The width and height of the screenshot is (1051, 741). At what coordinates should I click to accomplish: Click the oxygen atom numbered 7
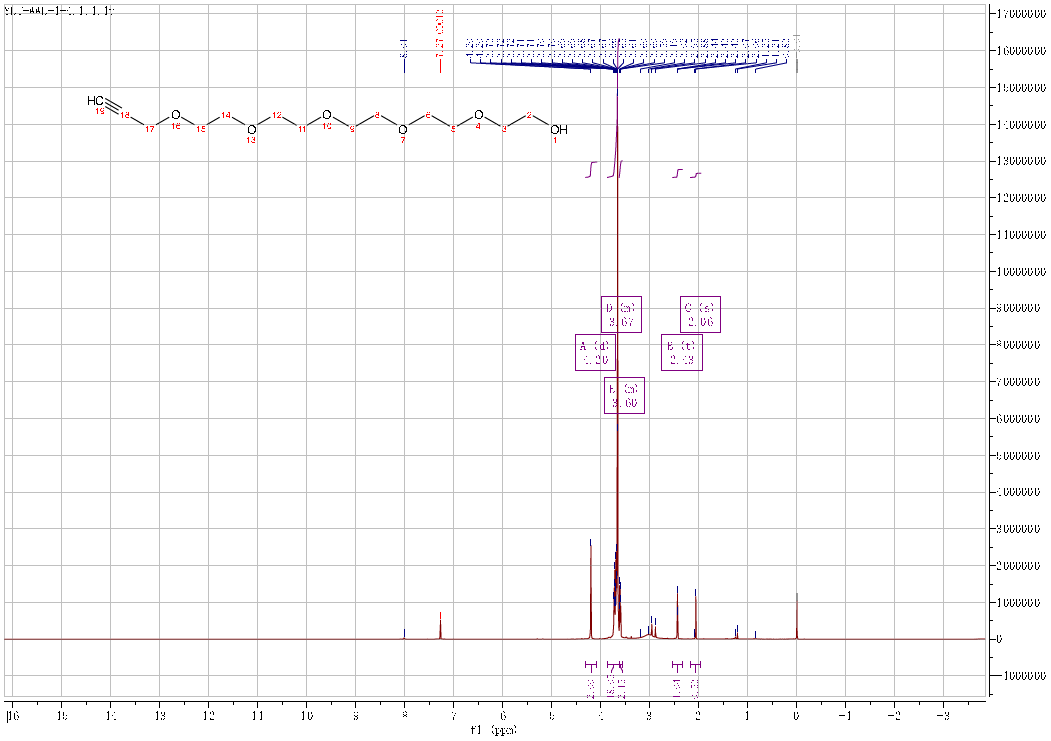pyautogui.click(x=403, y=129)
